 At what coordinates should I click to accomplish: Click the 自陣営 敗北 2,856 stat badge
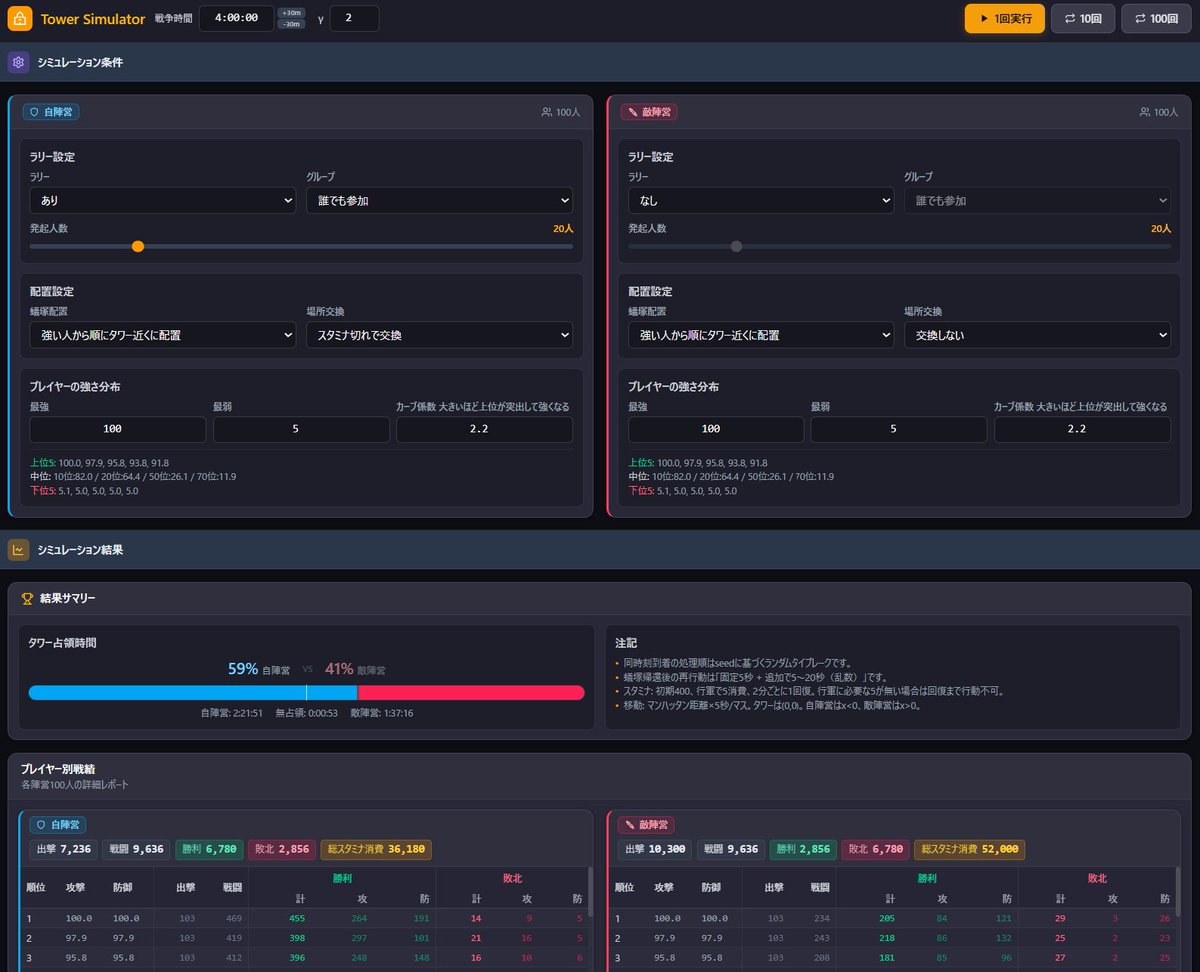click(281, 849)
